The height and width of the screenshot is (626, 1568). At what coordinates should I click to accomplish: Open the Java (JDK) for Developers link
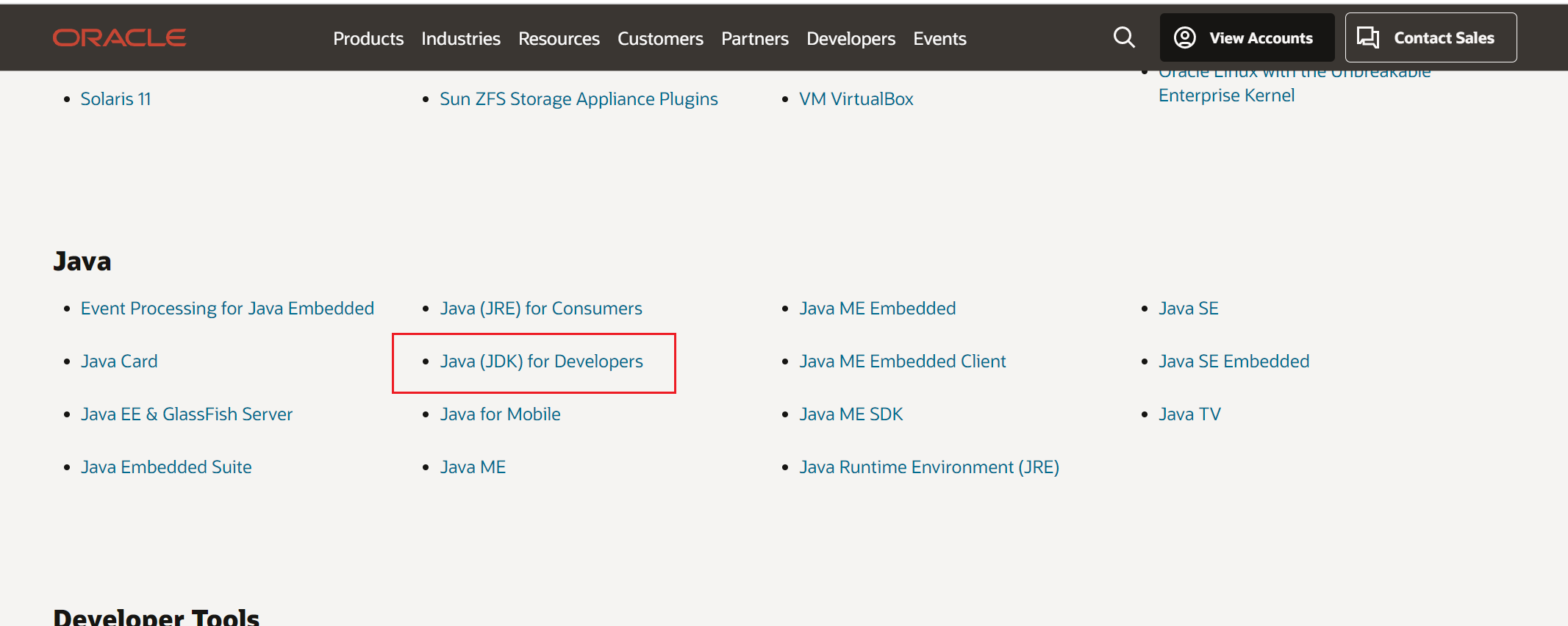(541, 361)
